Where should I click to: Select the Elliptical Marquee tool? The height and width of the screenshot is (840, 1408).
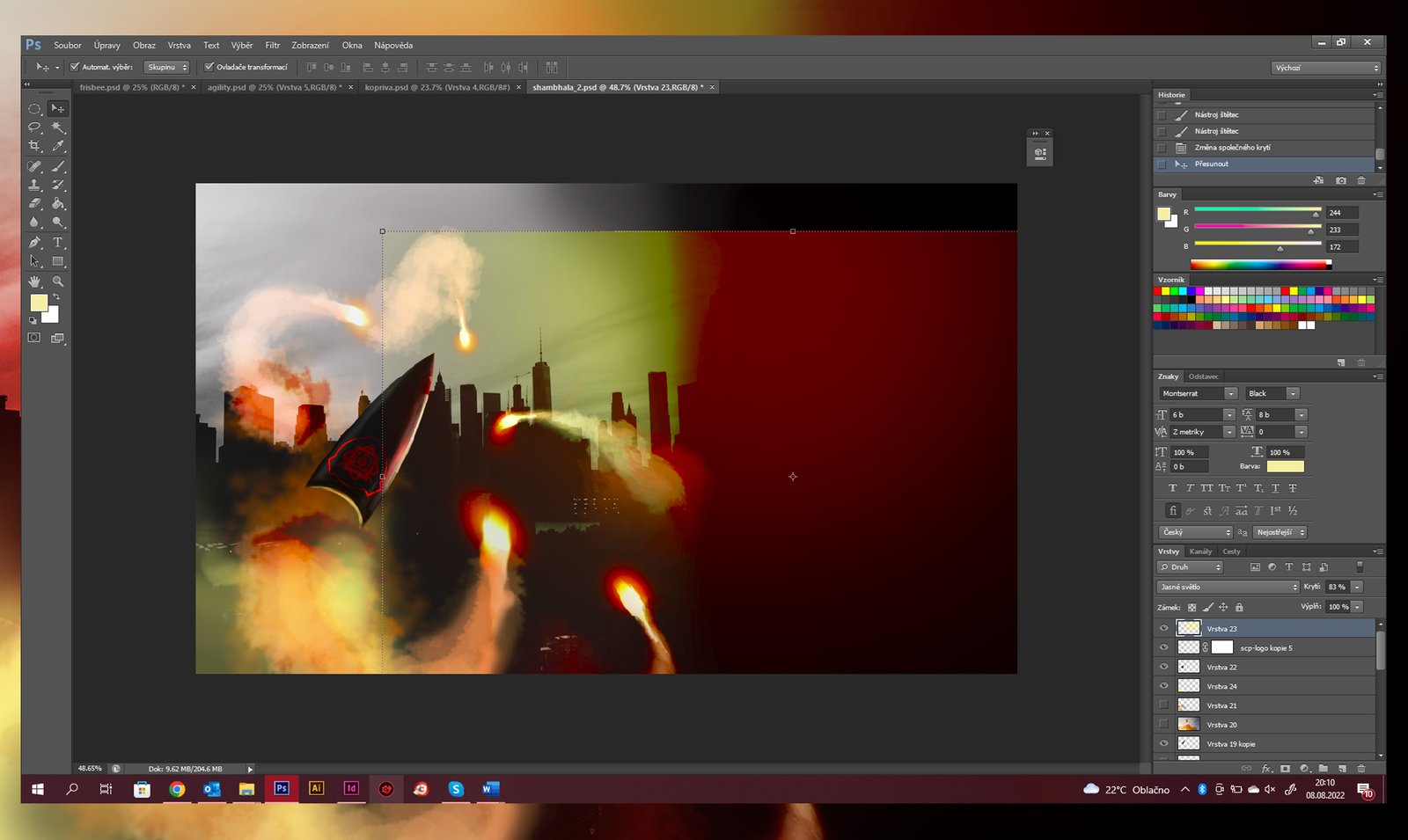click(34, 109)
